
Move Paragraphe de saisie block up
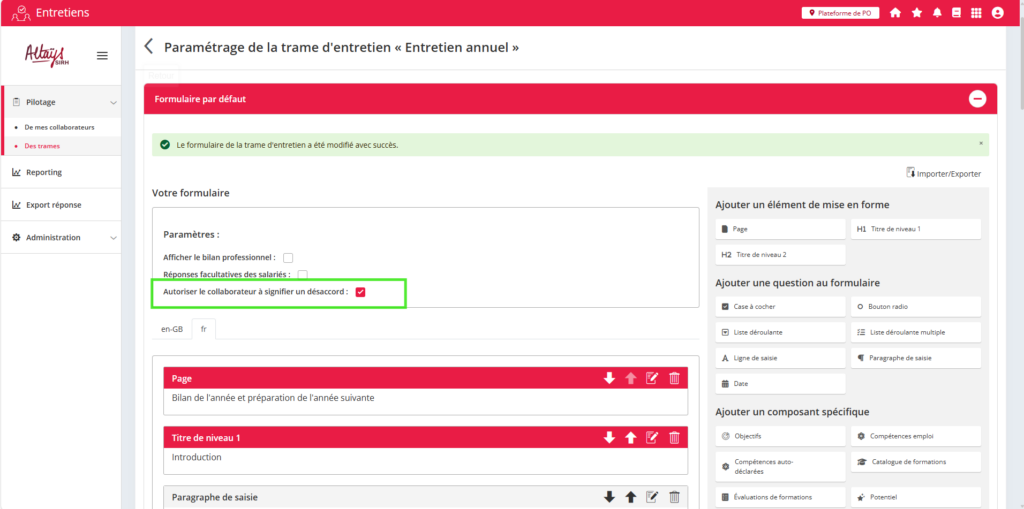coord(631,496)
